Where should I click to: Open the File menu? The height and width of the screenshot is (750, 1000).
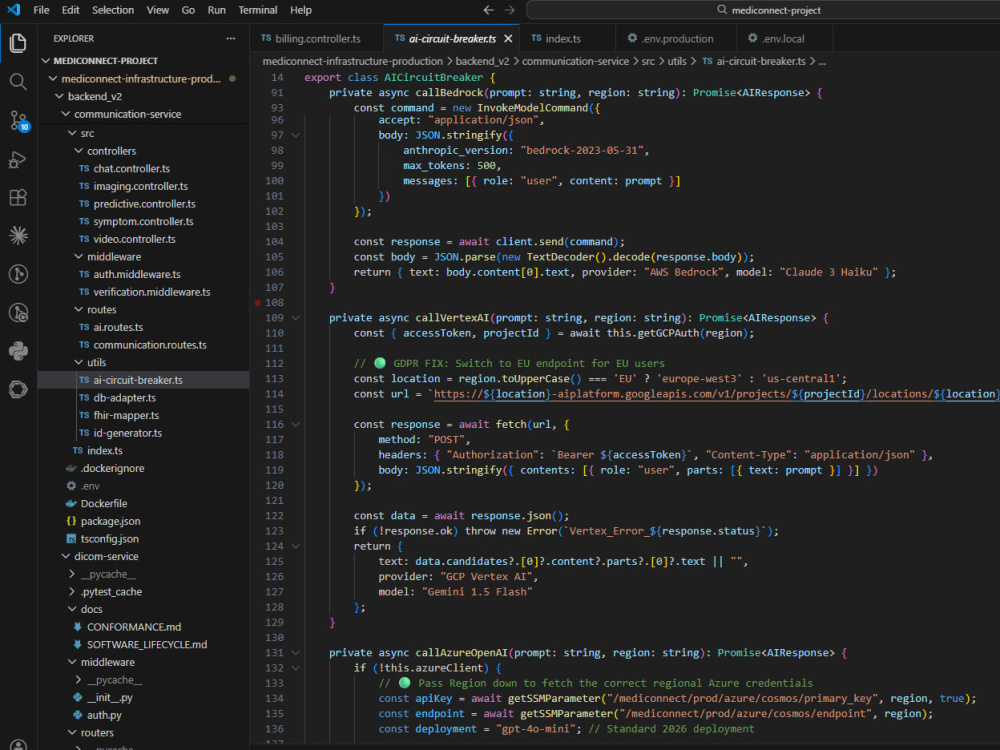(x=41, y=10)
